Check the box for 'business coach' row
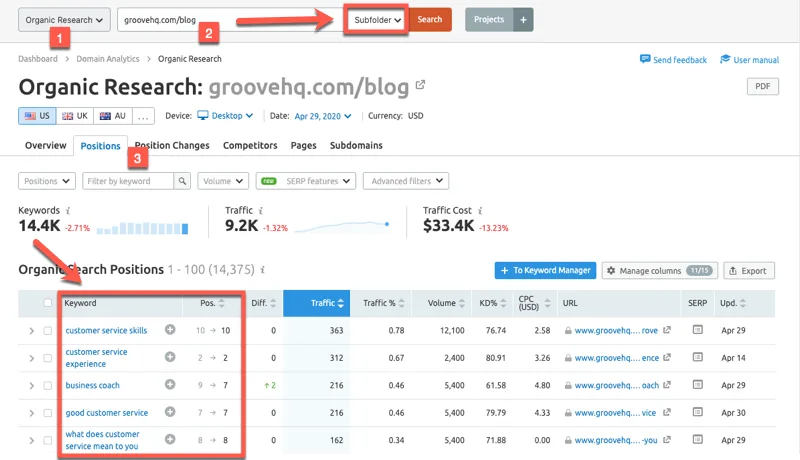Screen dimensions: 800x460 click(x=47, y=386)
